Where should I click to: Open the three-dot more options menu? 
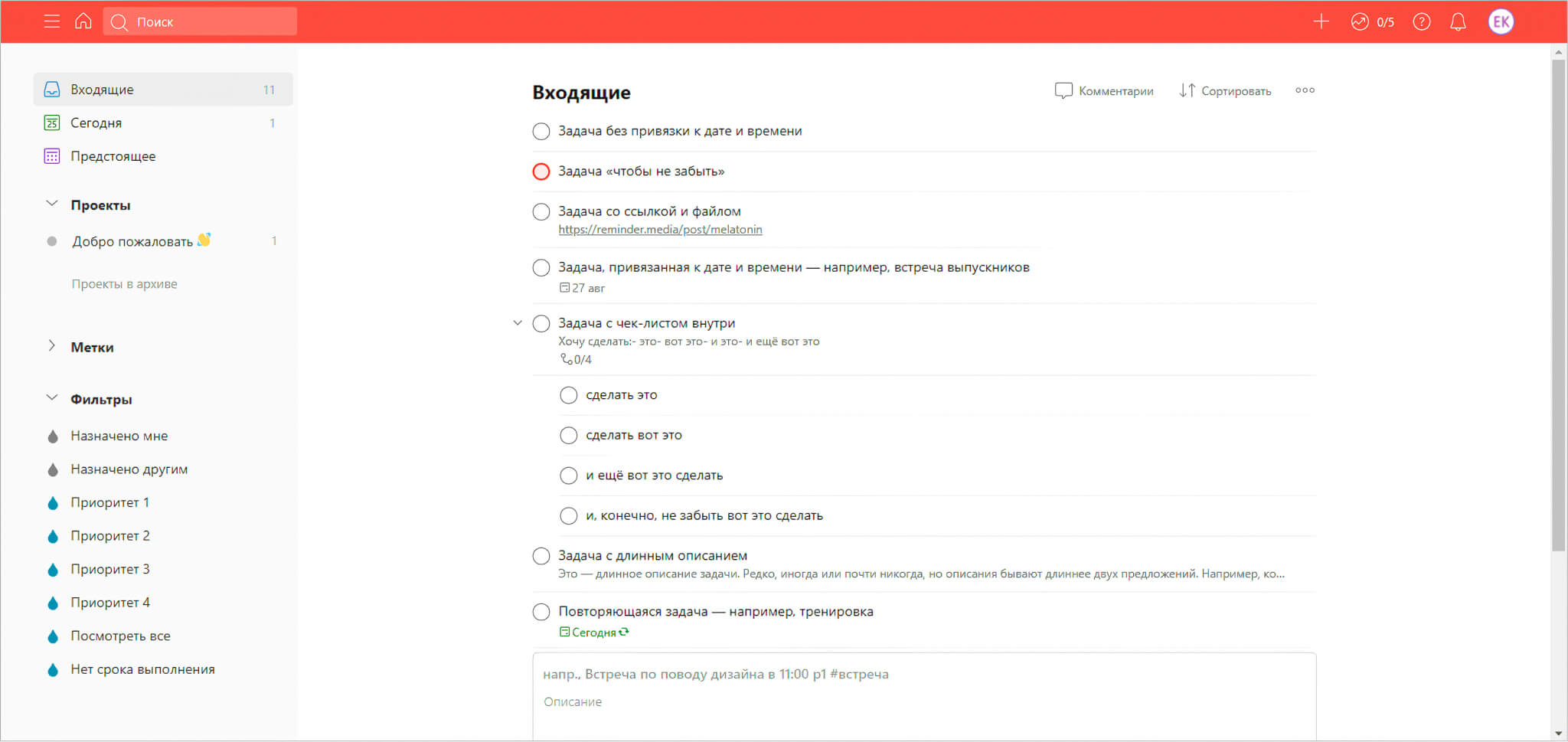click(x=1305, y=90)
